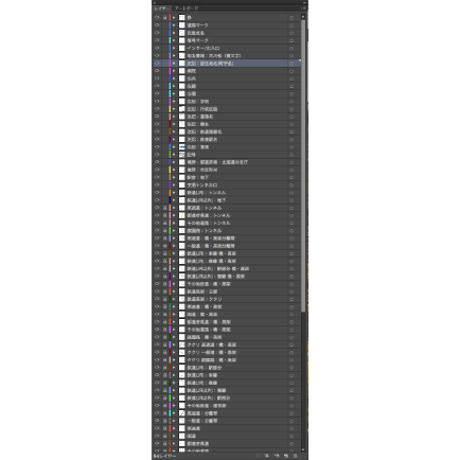Select the 交差点名 layer row

coord(227,33)
